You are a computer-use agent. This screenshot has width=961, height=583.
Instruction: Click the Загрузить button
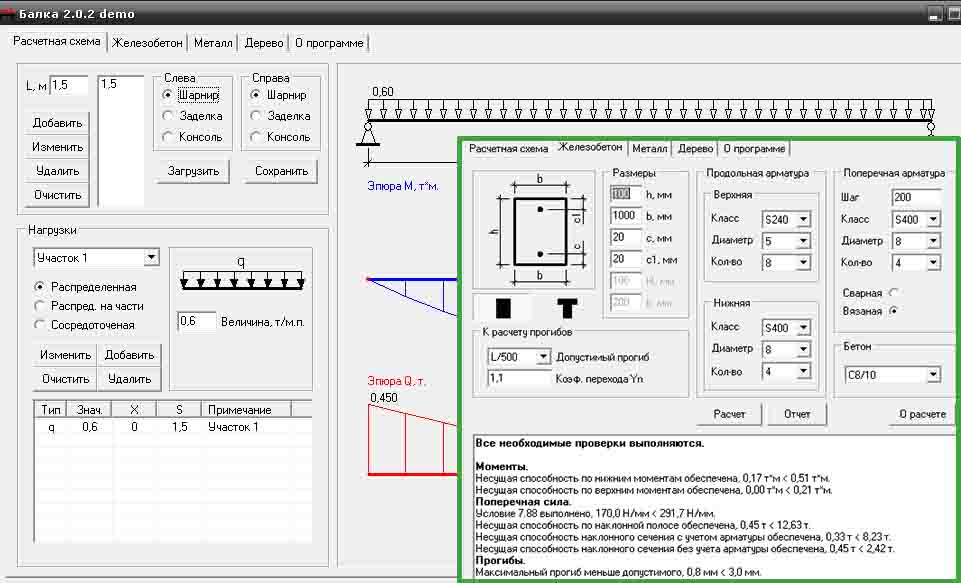(x=193, y=171)
